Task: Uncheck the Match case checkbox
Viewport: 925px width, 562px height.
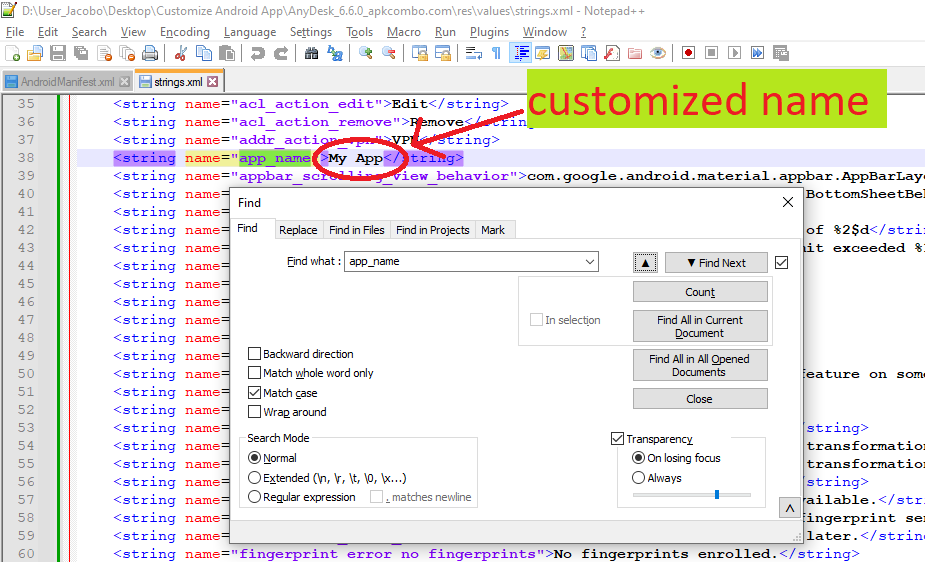Action: click(x=254, y=392)
